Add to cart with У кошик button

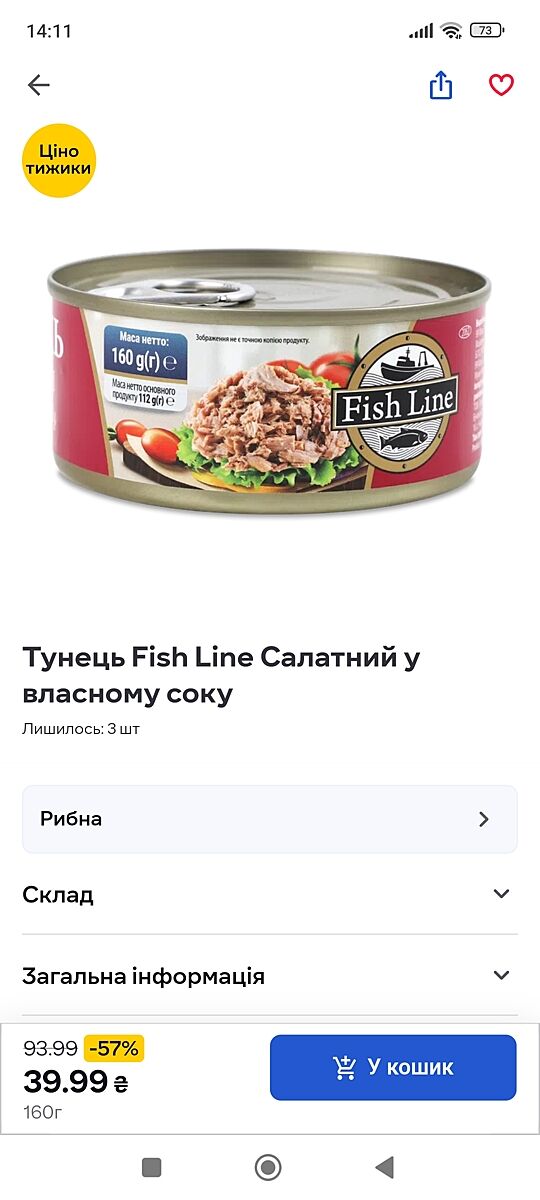click(393, 1067)
